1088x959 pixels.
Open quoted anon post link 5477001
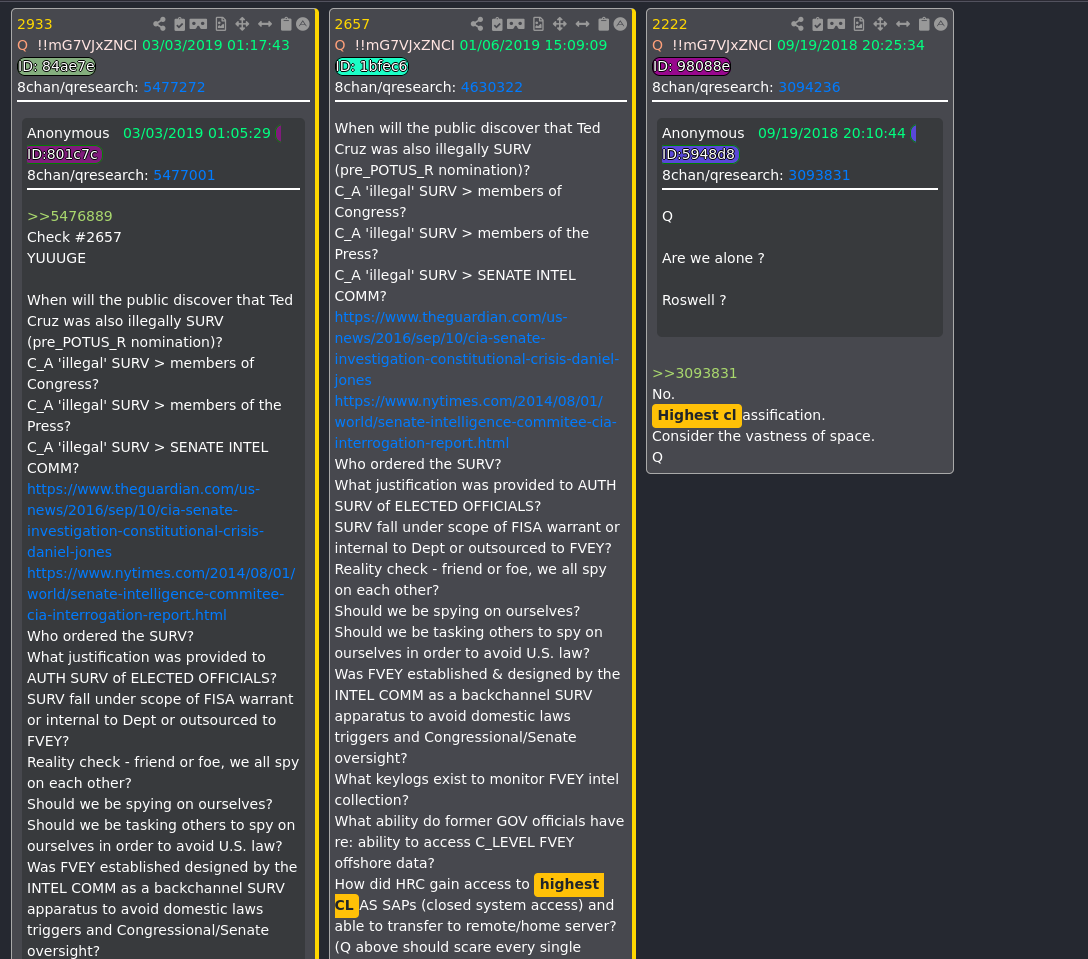pos(184,176)
